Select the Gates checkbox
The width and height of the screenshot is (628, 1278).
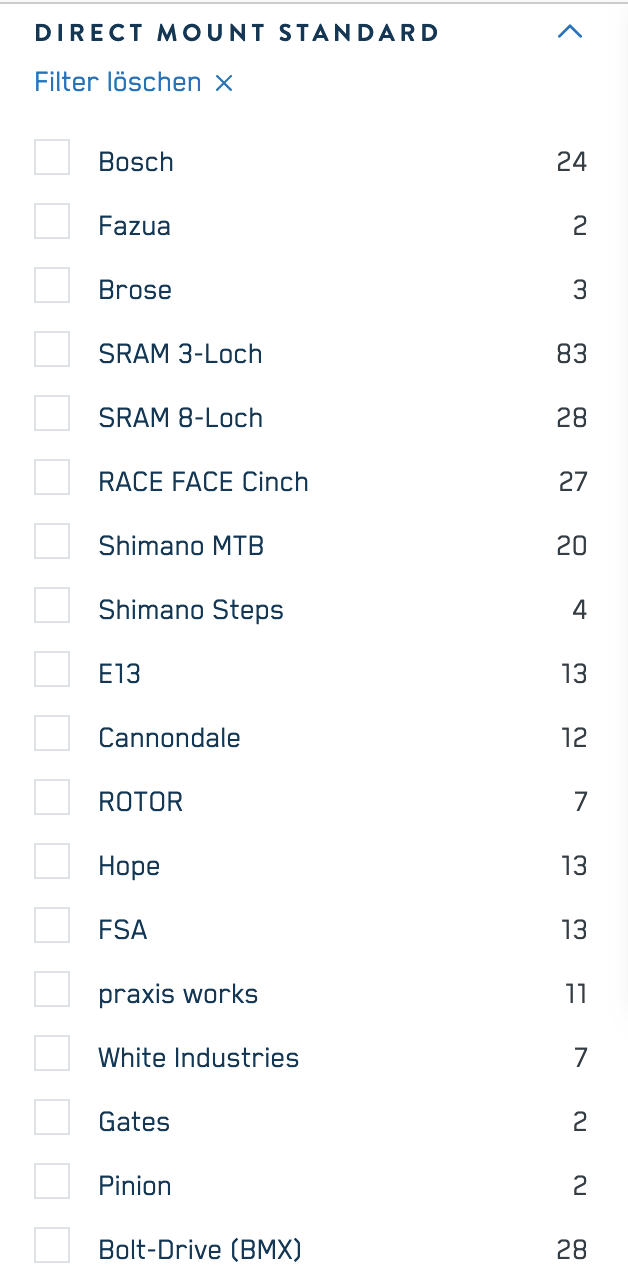52,1118
